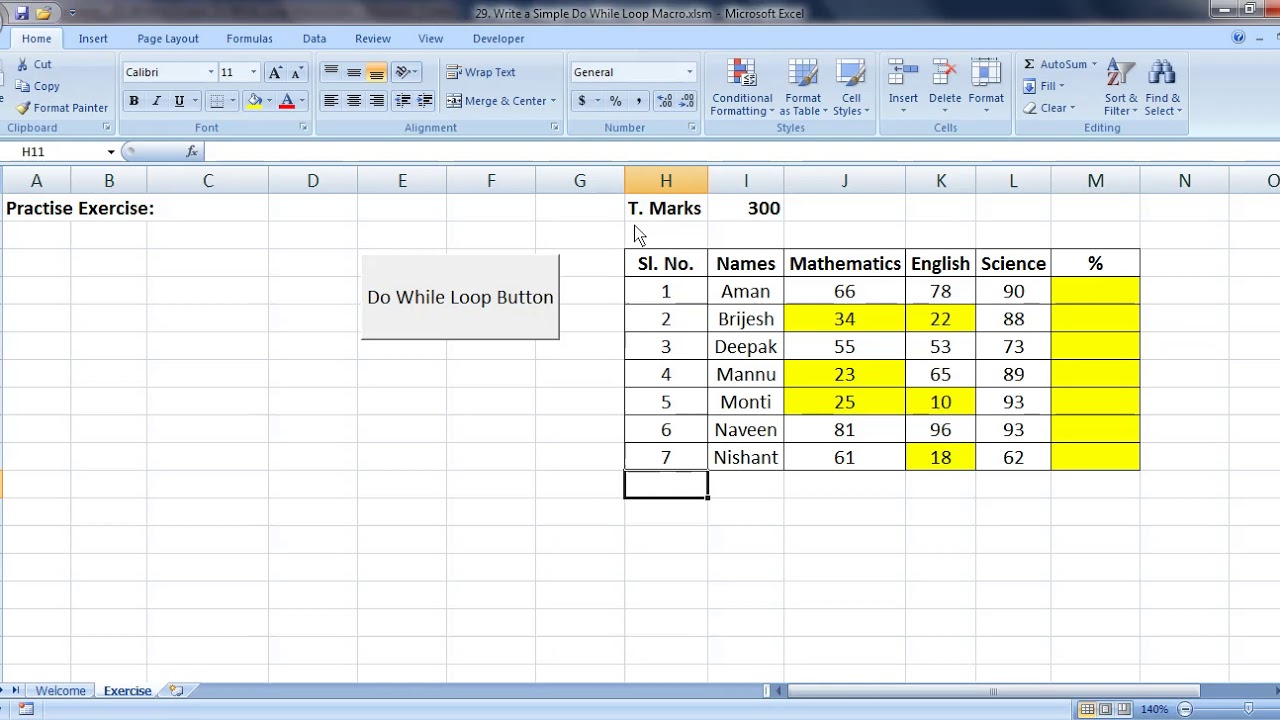Select column header J

pyautogui.click(x=844, y=181)
